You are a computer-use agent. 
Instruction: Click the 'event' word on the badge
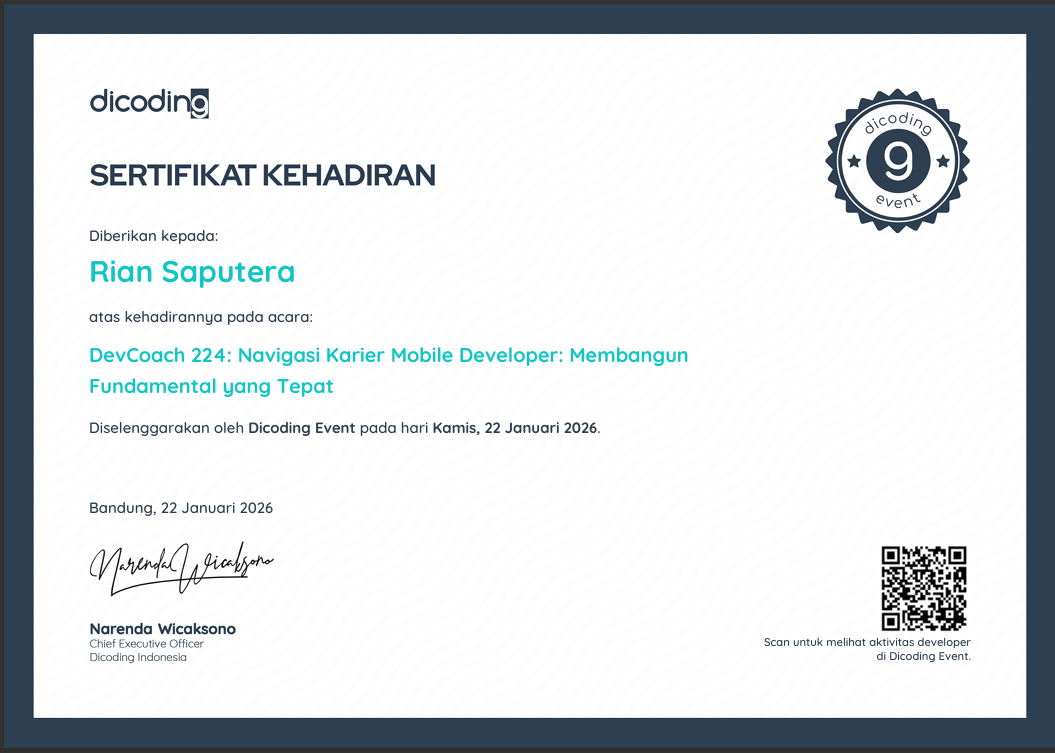(x=897, y=202)
